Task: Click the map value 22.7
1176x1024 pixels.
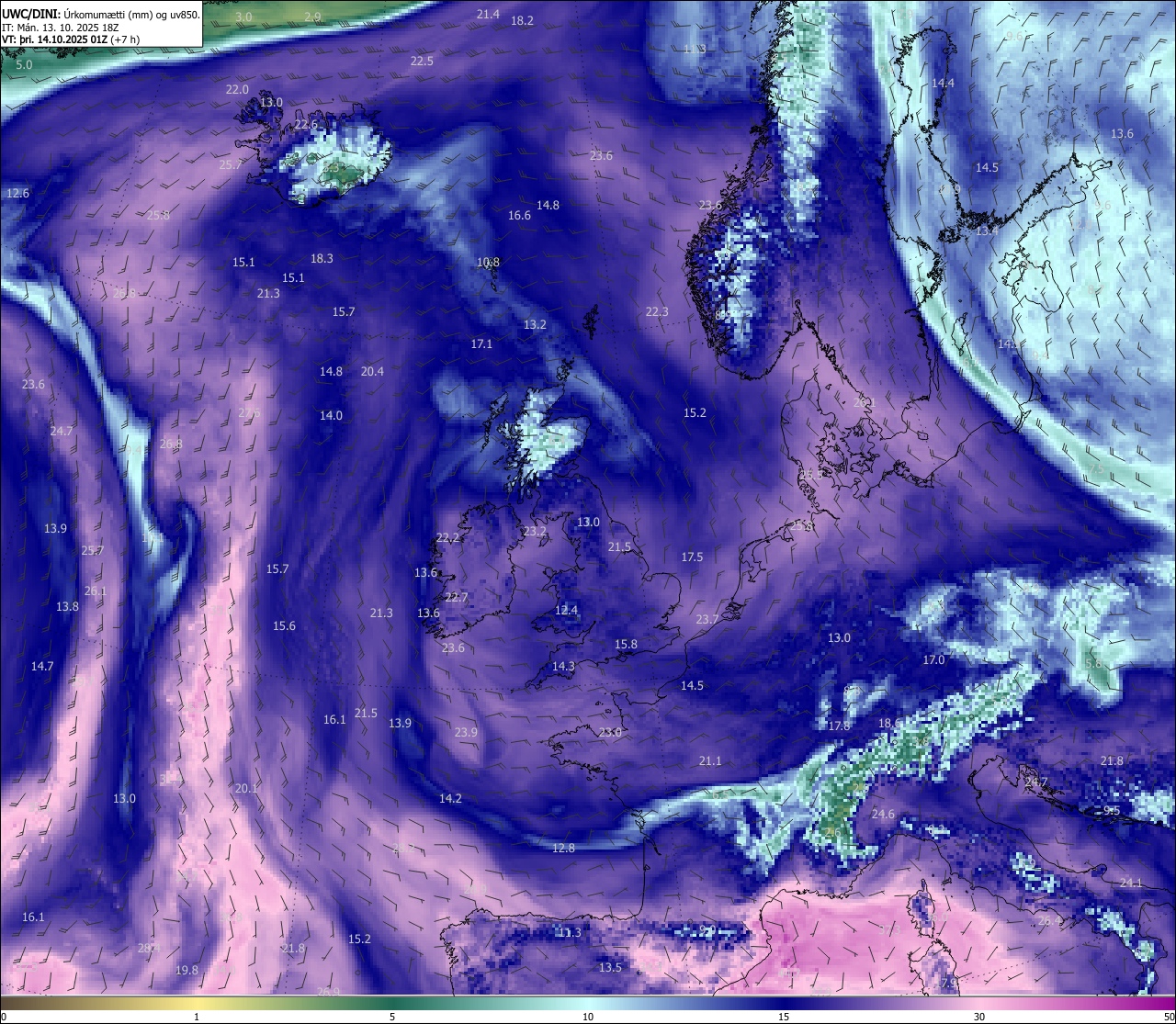Action: (457, 598)
